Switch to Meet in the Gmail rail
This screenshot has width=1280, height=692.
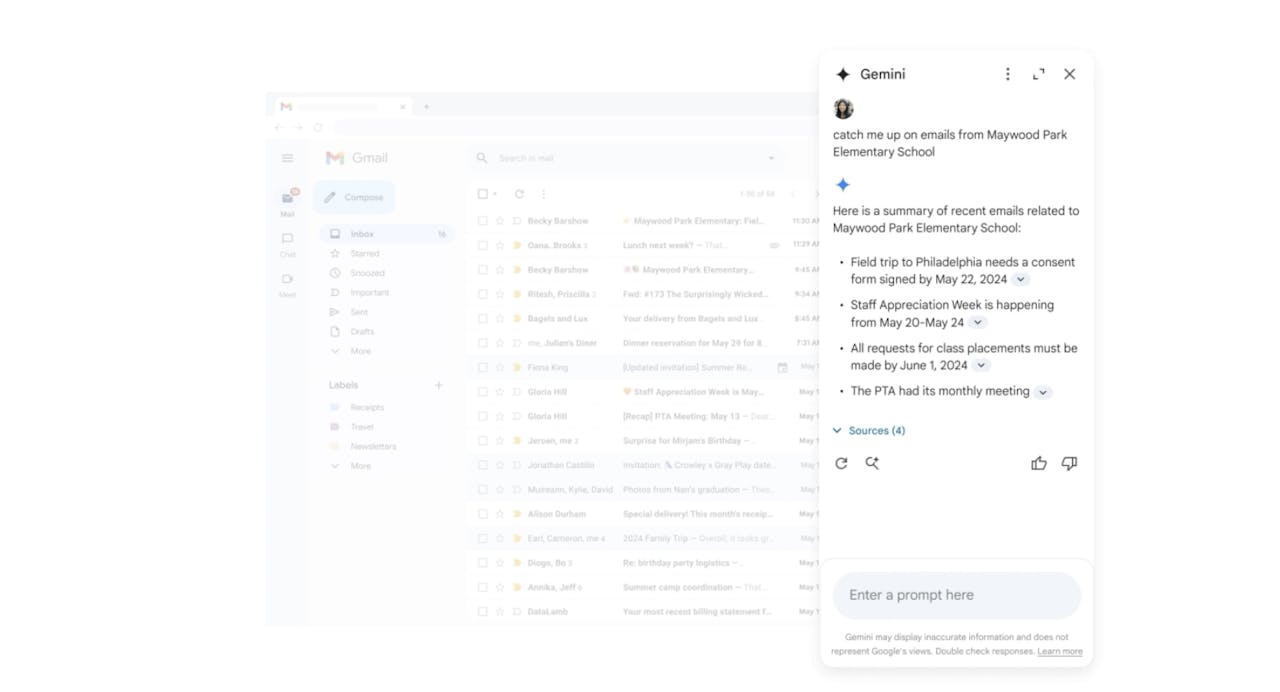[287, 285]
